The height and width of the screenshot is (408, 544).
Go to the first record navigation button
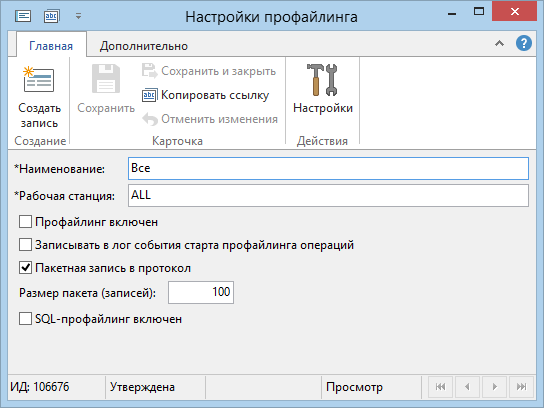[440, 386]
